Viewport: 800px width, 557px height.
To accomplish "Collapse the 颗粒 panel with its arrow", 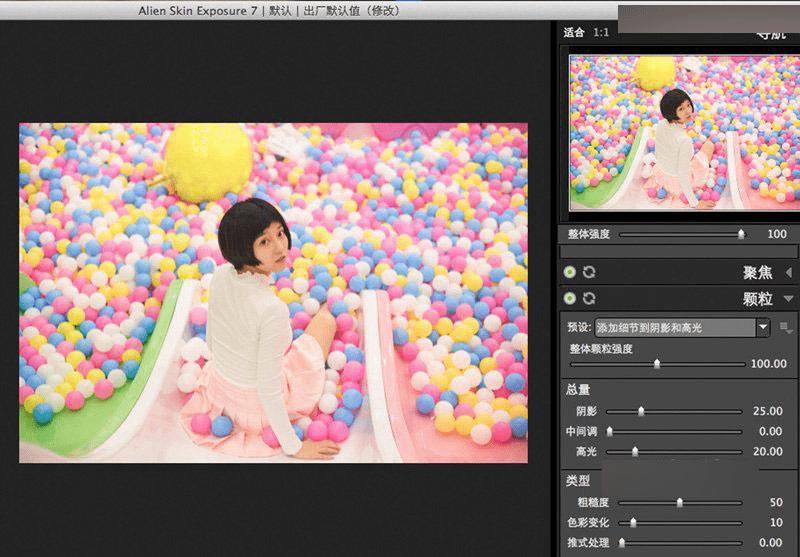I will pyautogui.click(x=789, y=298).
